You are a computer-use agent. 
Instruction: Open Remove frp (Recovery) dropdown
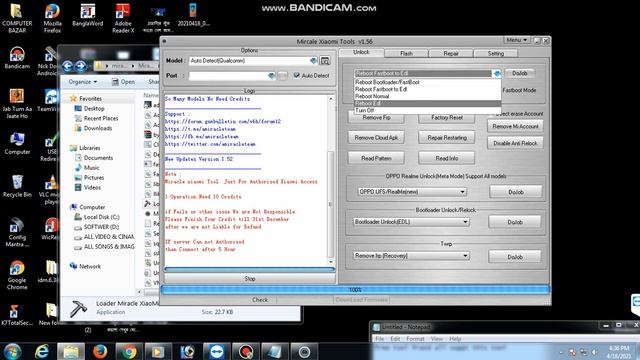411,256
